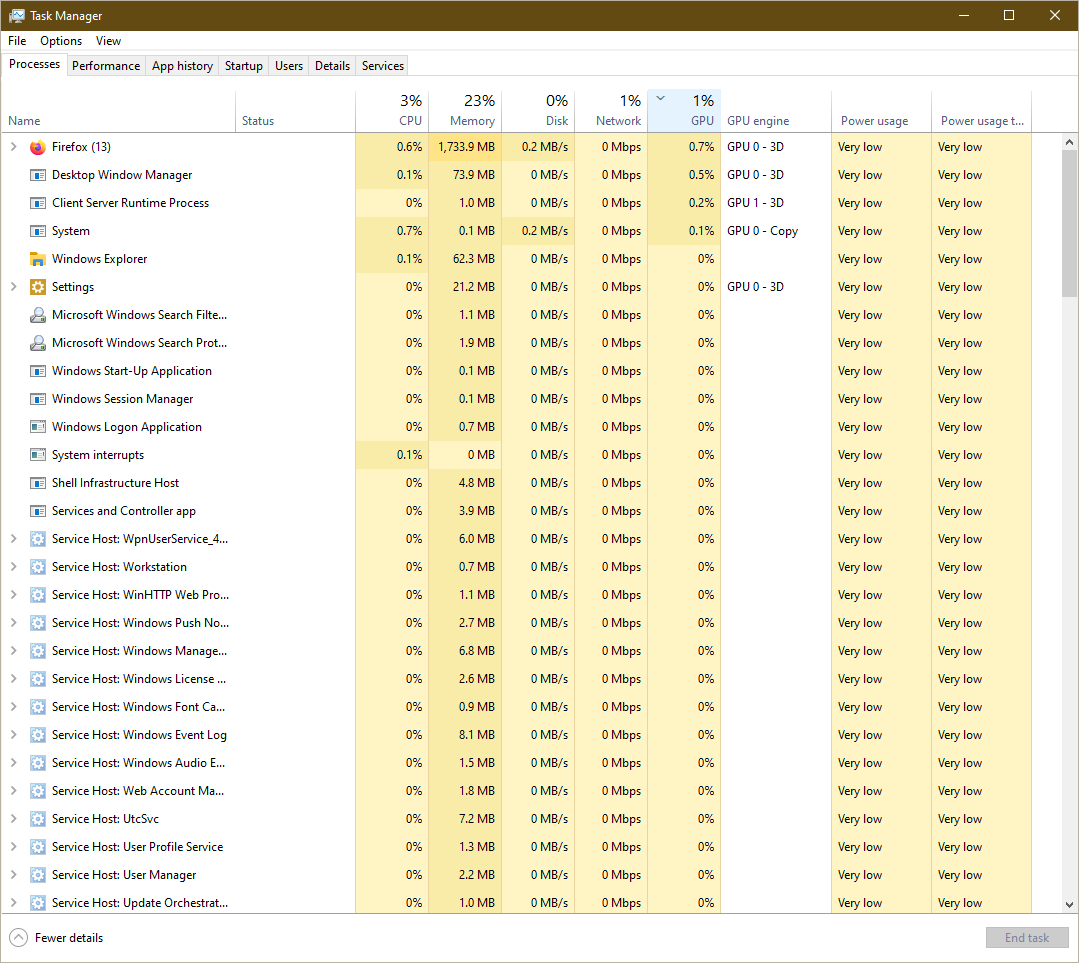Screen dimensions: 1079x963
Task: Open the View menu
Action: click(x=108, y=41)
